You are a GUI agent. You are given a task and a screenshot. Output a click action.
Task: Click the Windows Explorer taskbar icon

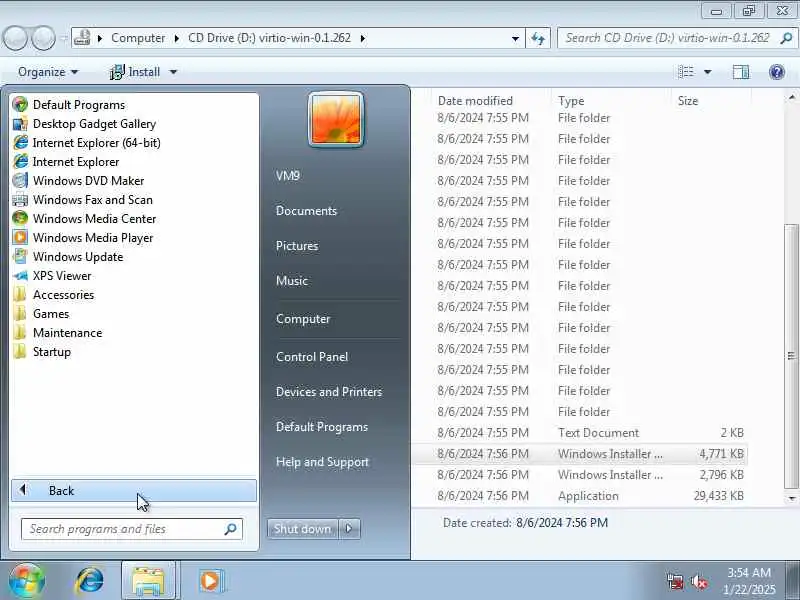coord(149,581)
